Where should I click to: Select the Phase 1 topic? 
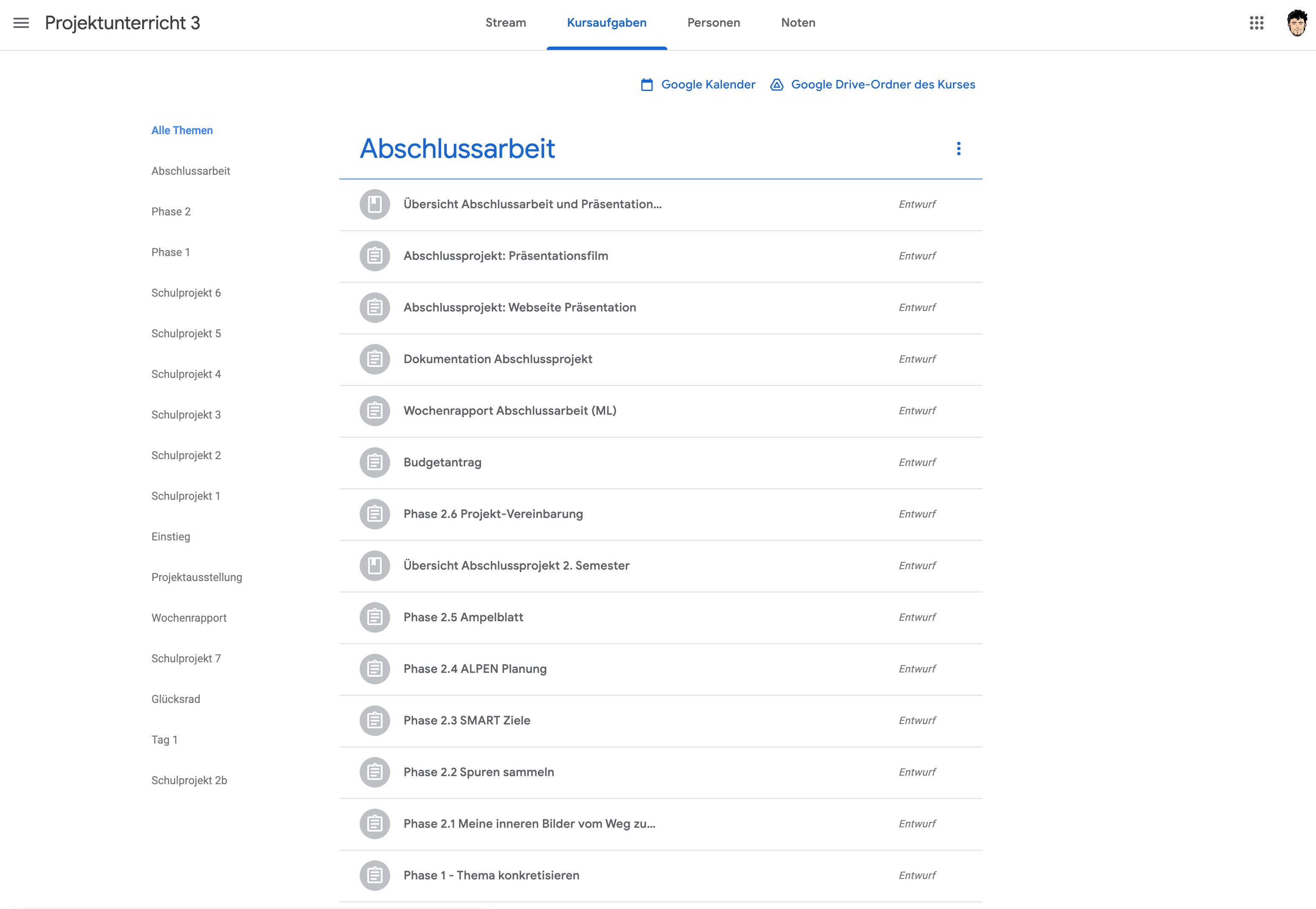pos(170,252)
